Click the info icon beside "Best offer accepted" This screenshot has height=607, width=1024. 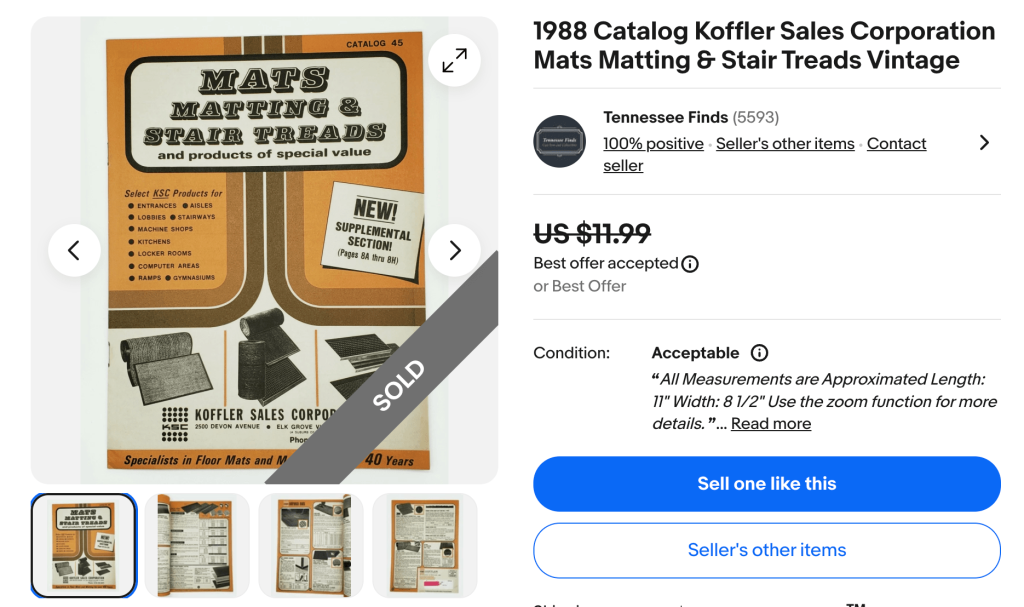689,264
